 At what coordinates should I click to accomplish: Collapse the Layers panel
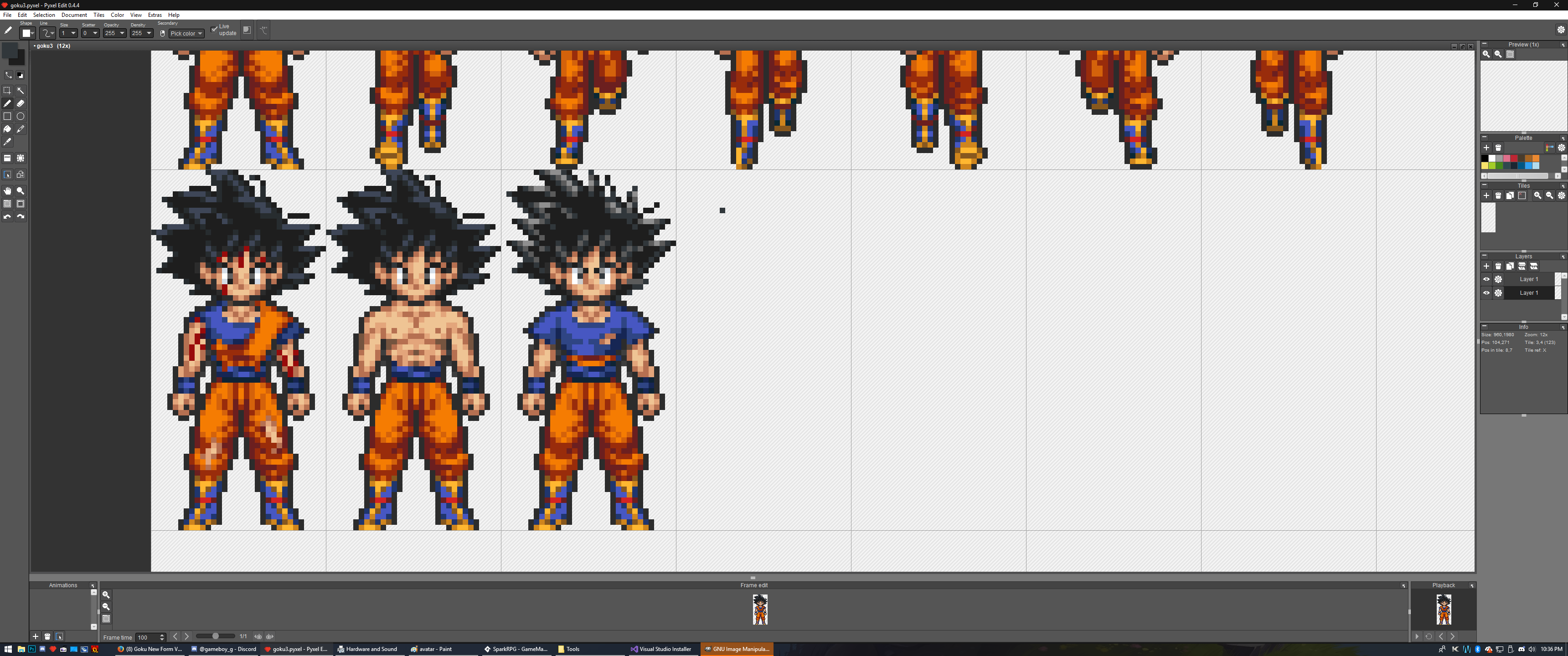click(1485, 256)
